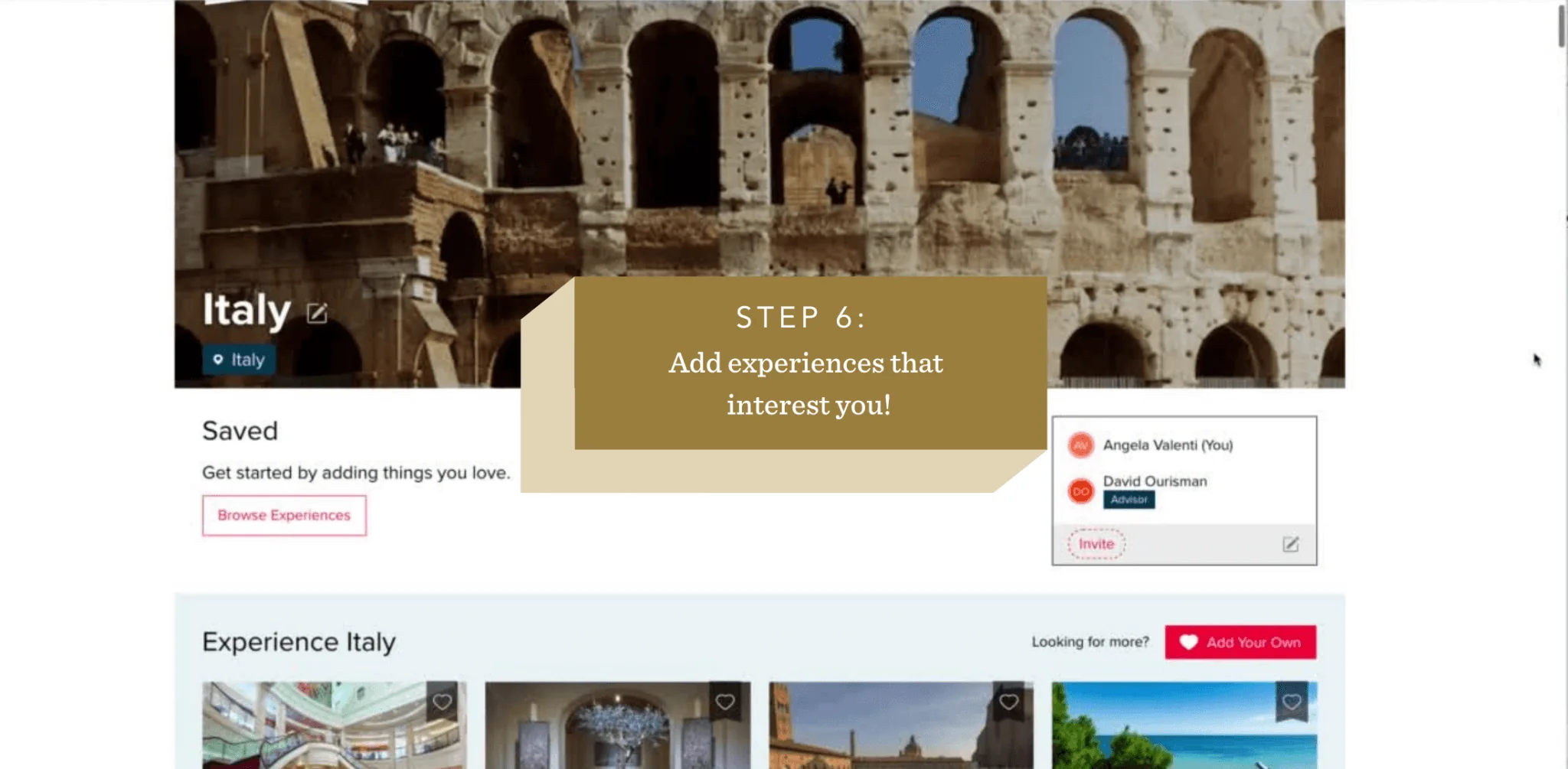Select David Ourisman name in travelers panel
Image resolution: width=1568 pixels, height=769 pixels.
1155,481
